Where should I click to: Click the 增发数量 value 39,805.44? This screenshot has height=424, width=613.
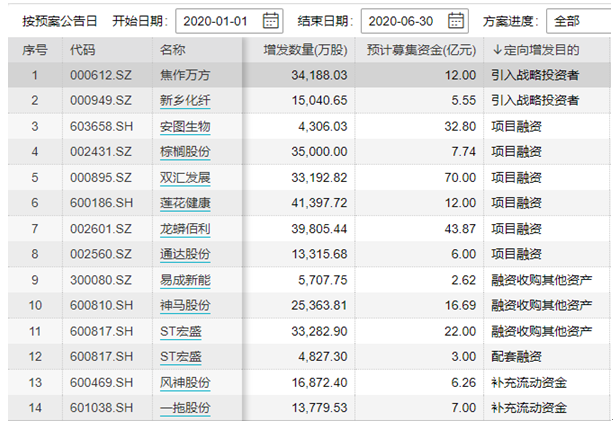point(319,229)
